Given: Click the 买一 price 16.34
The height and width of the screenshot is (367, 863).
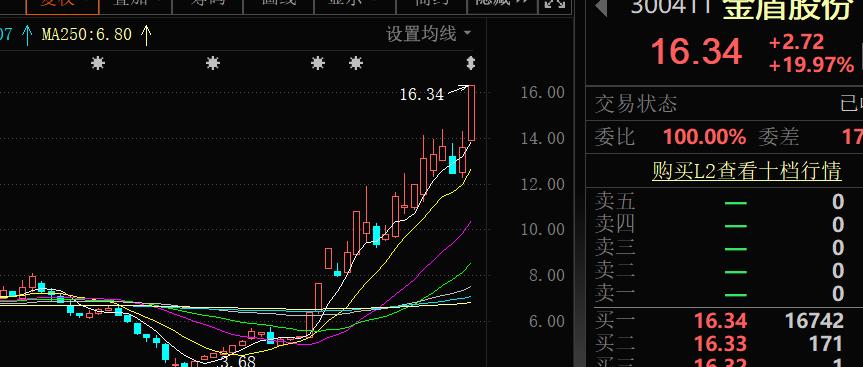Looking at the screenshot, I should click(720, 321).
